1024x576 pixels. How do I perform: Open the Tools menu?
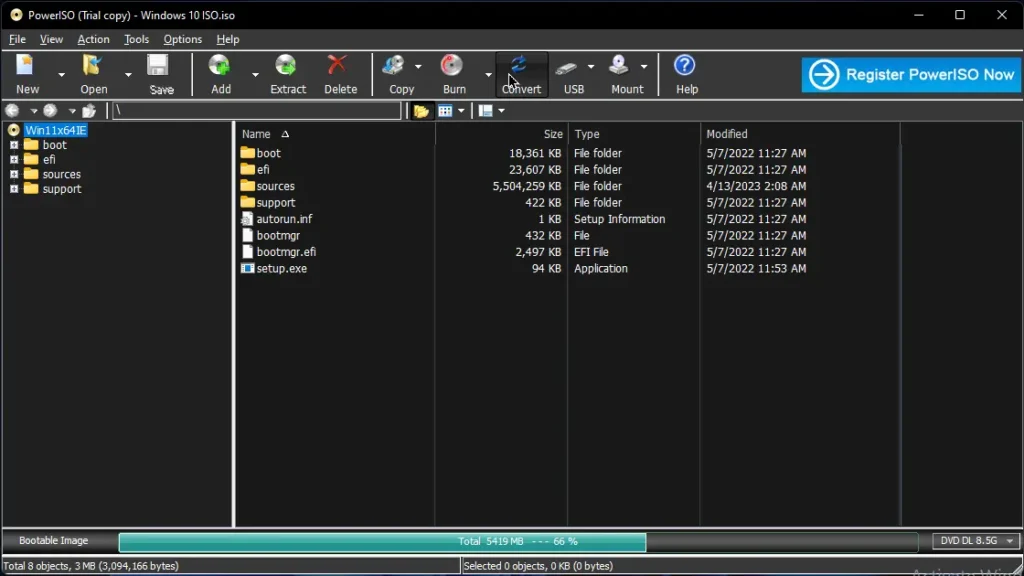pos(136,39)
